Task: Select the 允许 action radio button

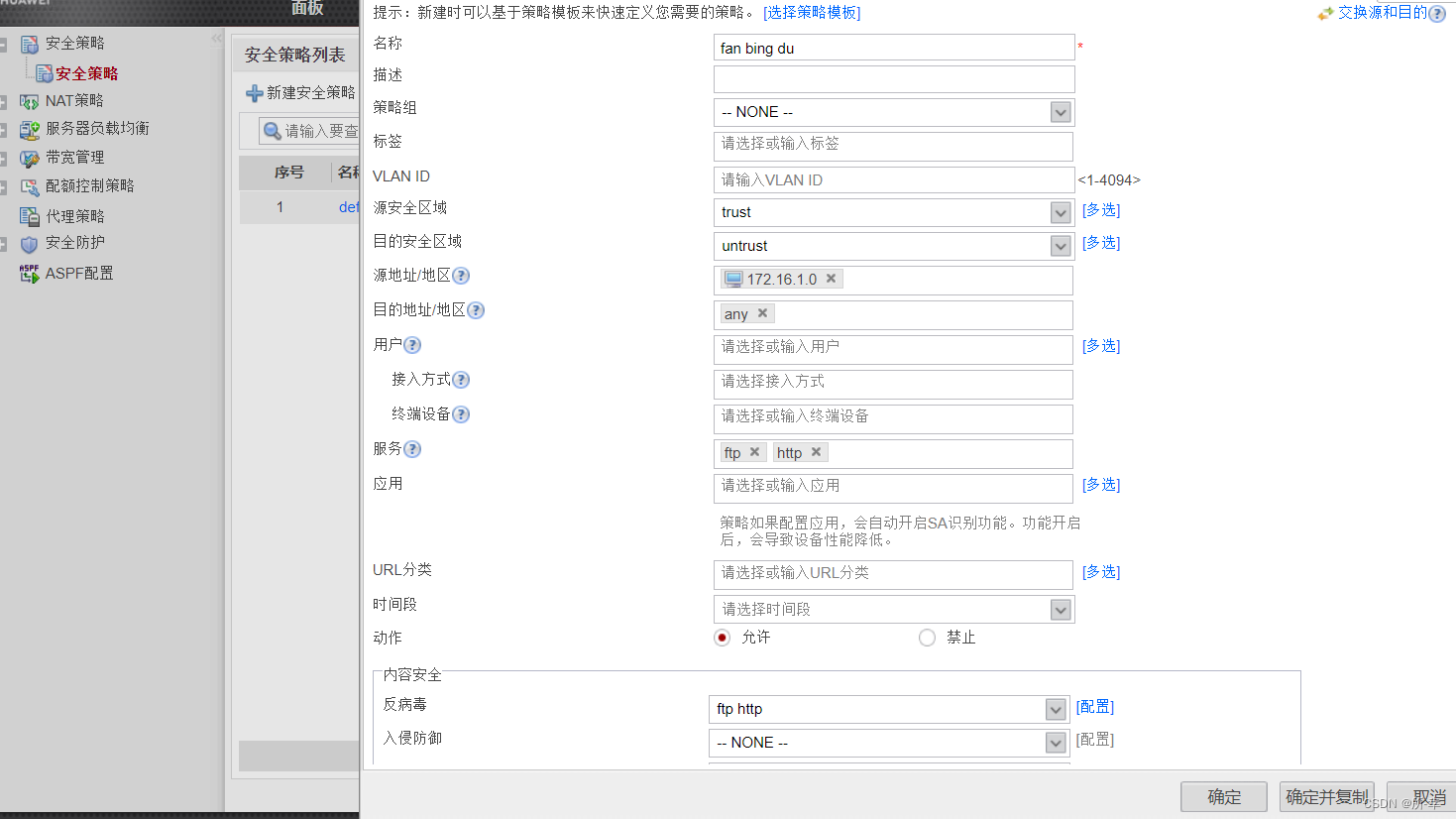Action: coord(722,638)
